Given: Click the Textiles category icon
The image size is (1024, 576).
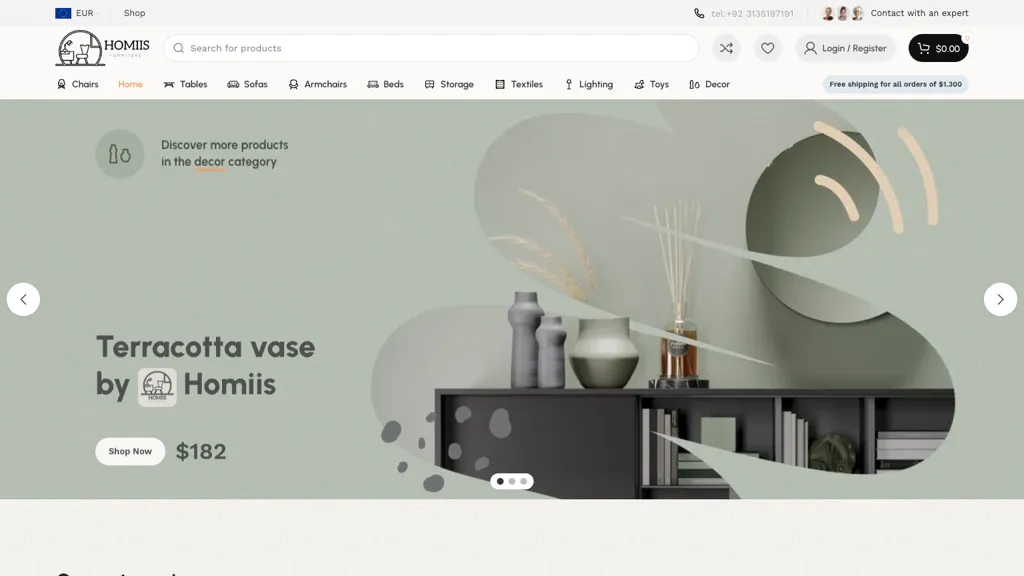Looking at the screenshot, I should point(500,84).
